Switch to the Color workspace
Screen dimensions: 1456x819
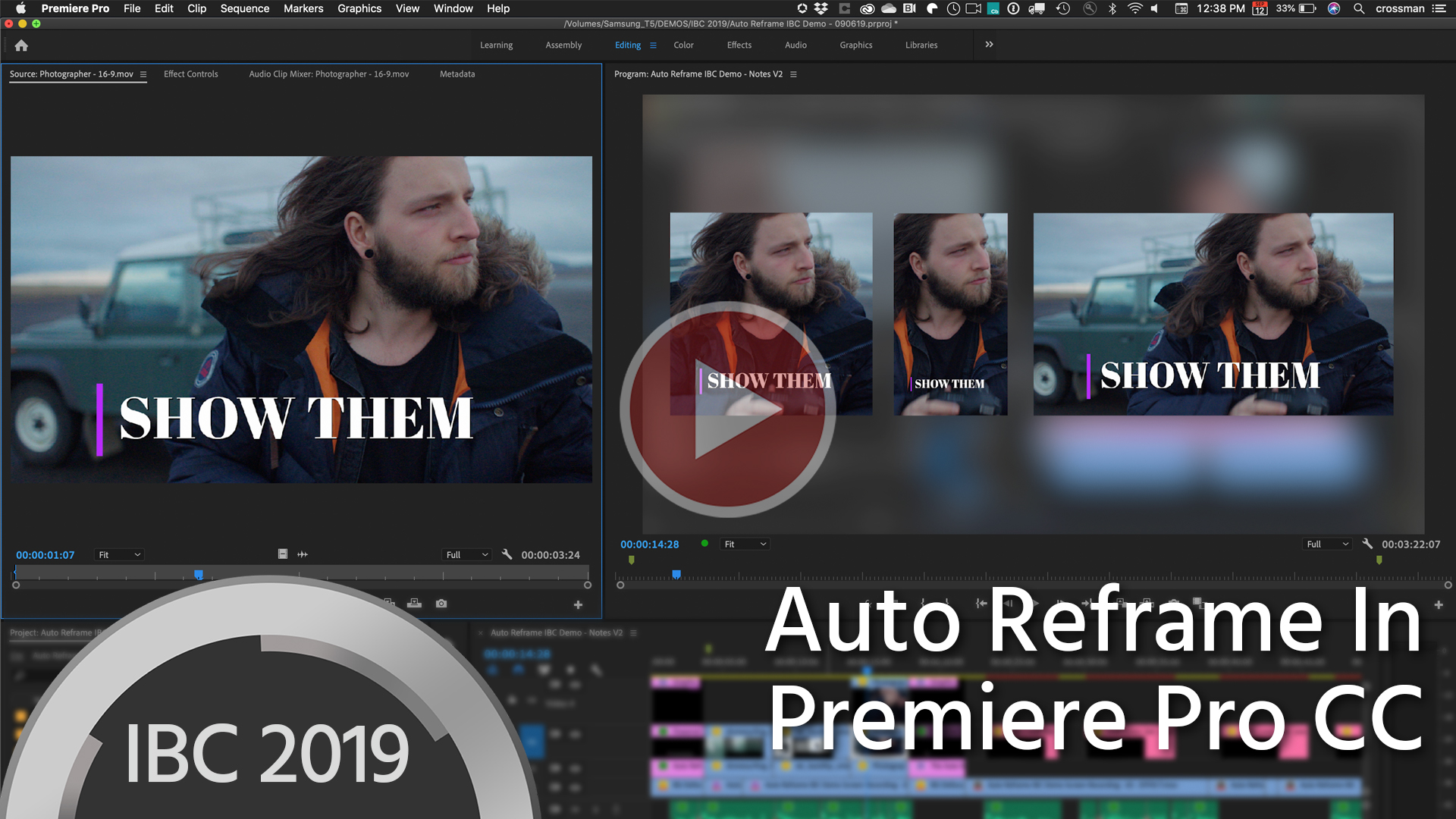click(683, 45)
